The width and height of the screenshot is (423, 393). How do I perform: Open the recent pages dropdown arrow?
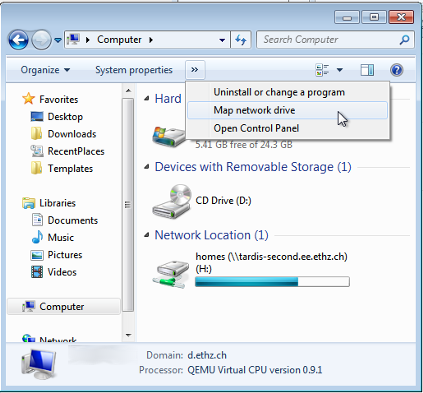(58, 40)
